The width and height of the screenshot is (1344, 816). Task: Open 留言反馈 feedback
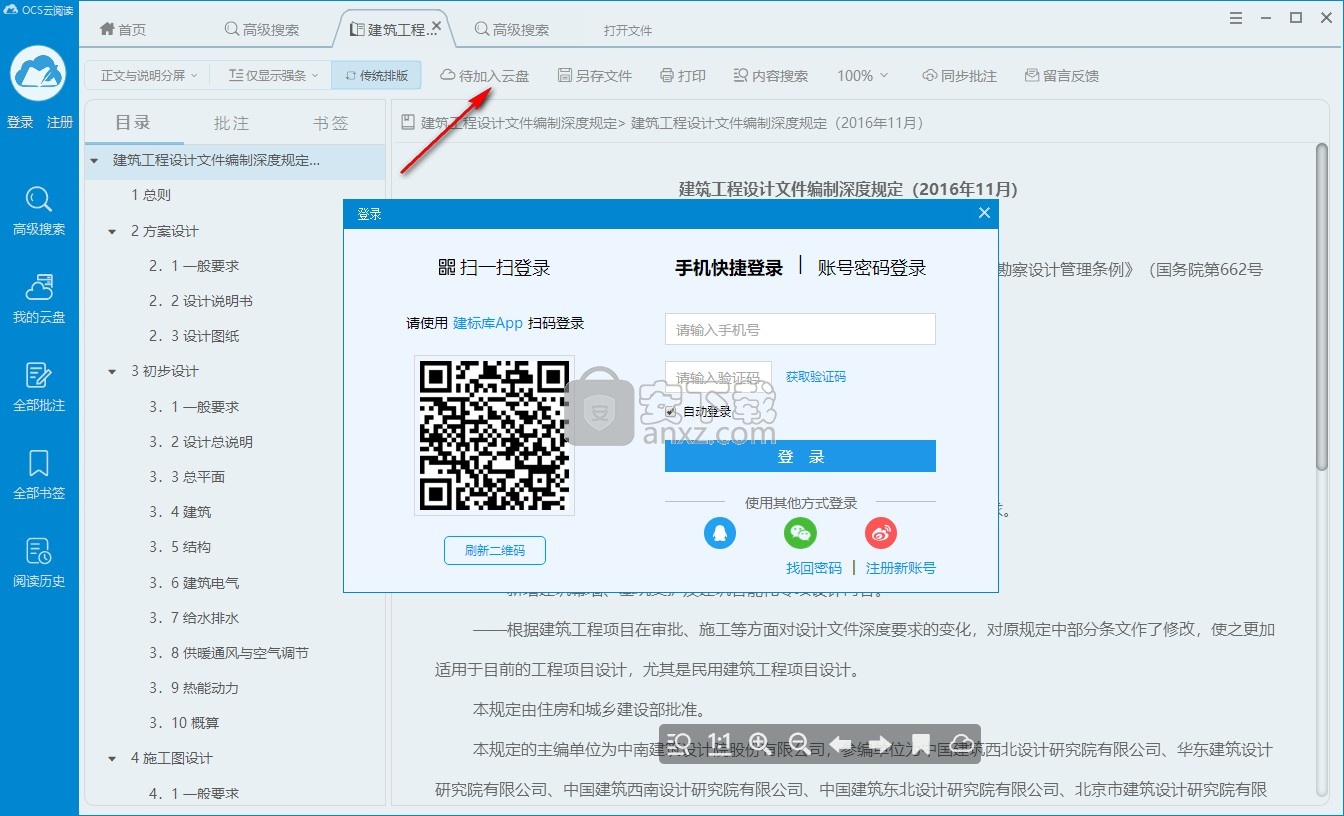tap(1062, 76)
